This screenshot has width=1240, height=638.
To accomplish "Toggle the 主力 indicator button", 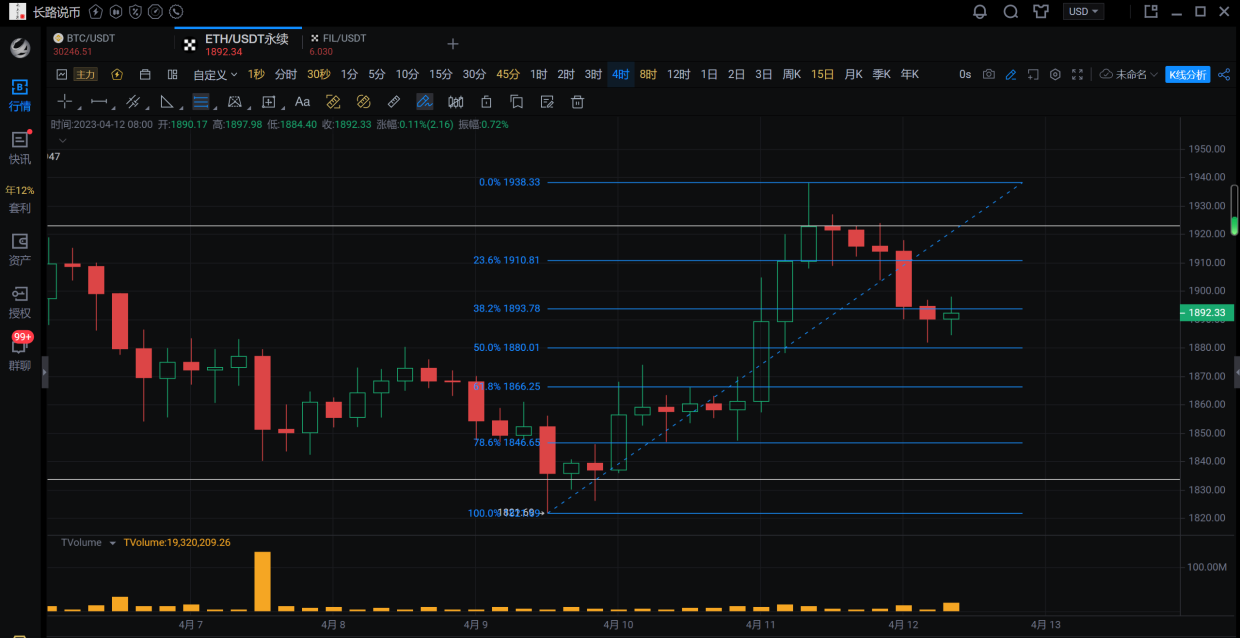I will pos(86,75).
